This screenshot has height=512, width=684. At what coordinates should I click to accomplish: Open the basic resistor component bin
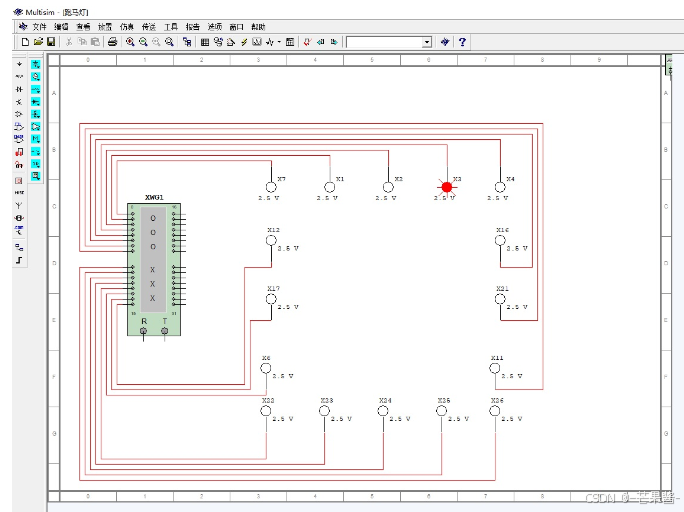(x=19, y=76)
